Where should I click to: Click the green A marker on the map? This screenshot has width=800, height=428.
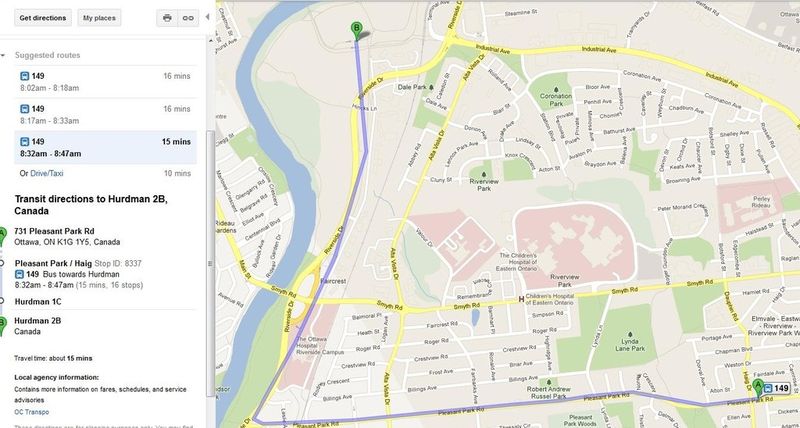tap(758, 388)
